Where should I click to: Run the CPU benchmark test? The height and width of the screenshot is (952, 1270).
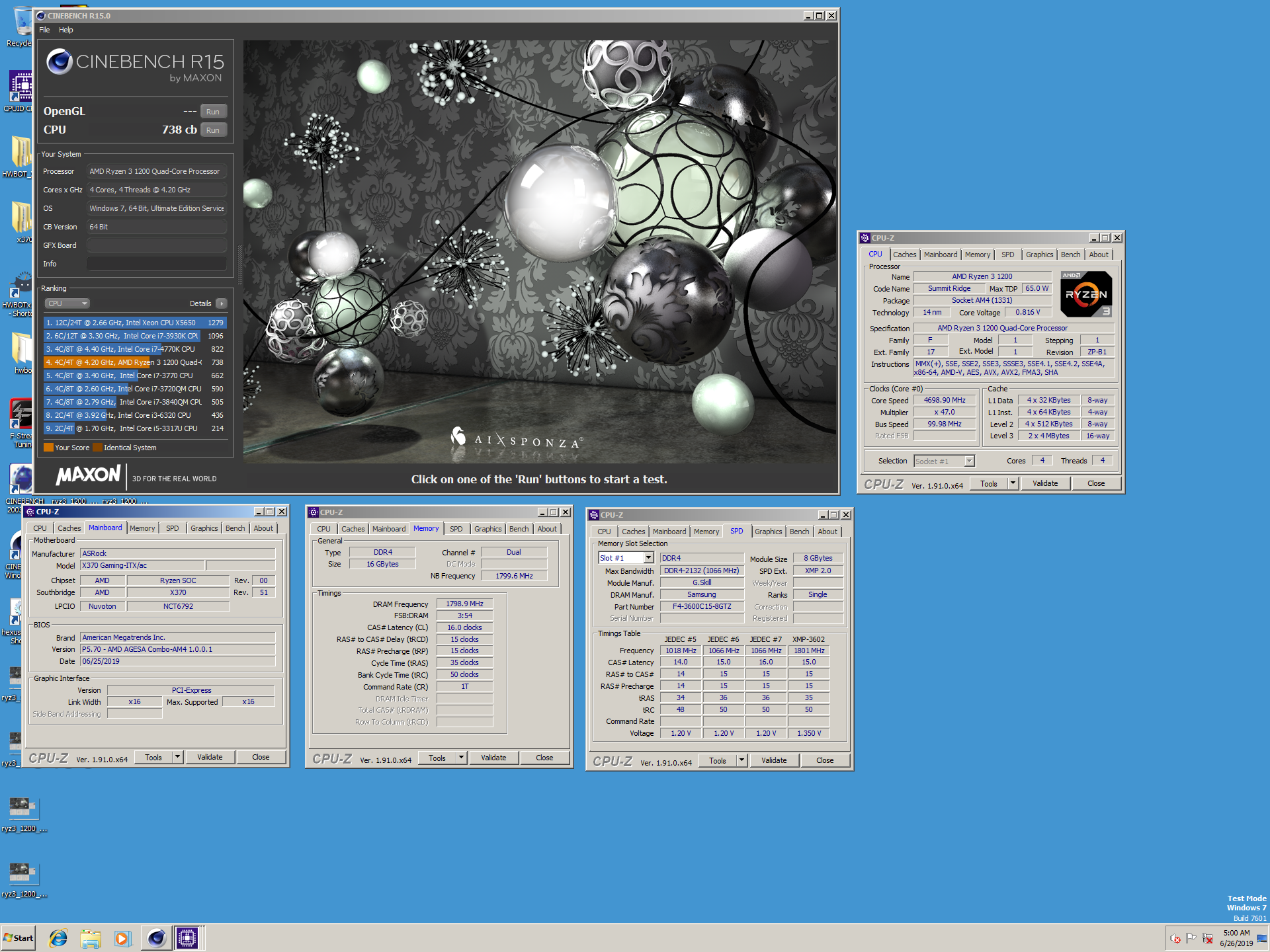(213, 130)
